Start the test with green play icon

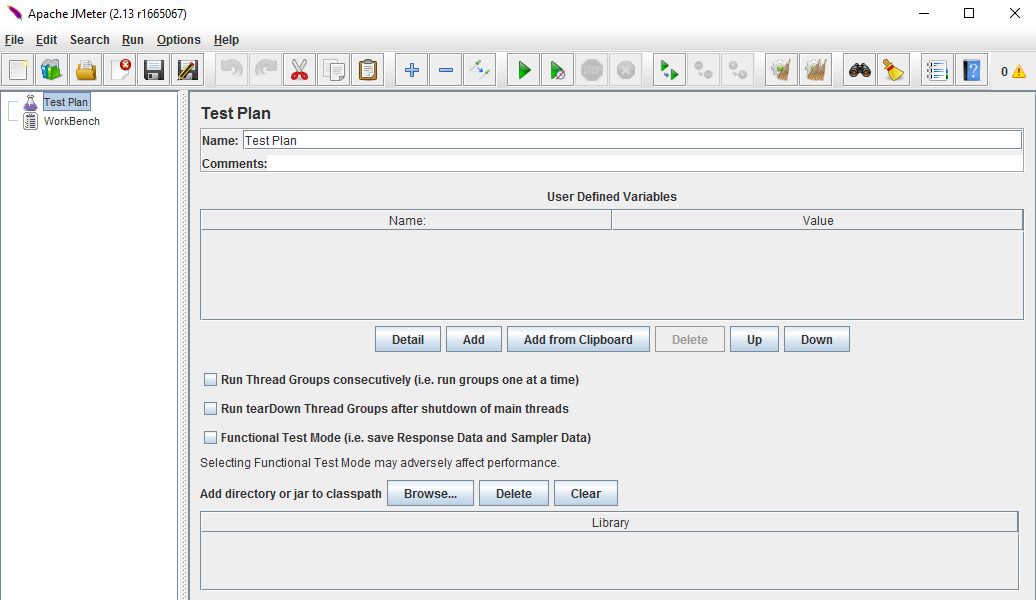tap(524, 70)
